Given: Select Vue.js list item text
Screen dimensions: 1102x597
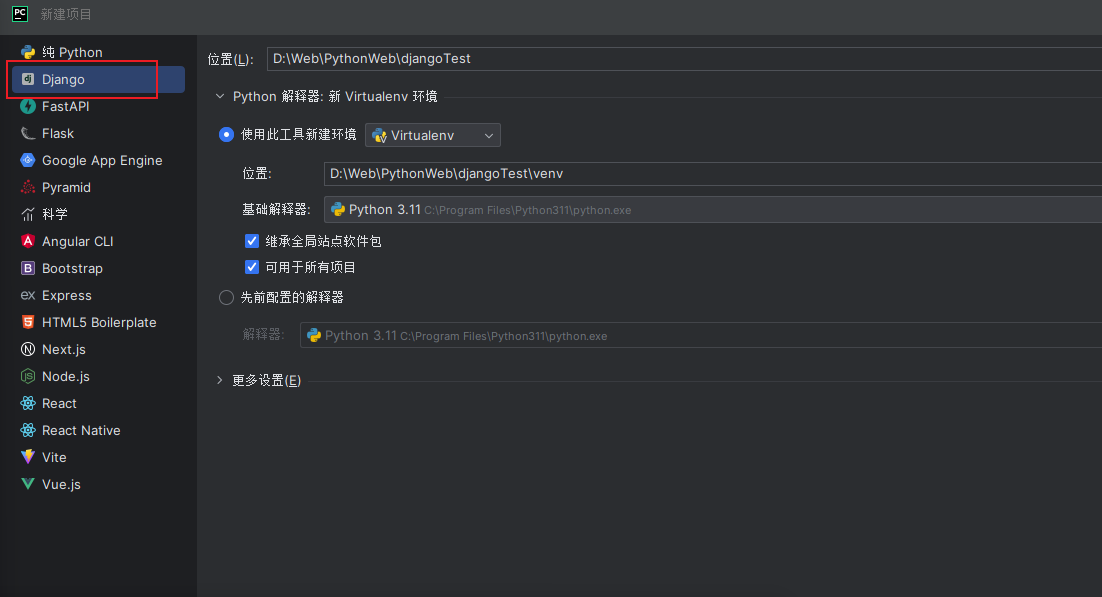Looking at the screenshot, I should [61, 484].
